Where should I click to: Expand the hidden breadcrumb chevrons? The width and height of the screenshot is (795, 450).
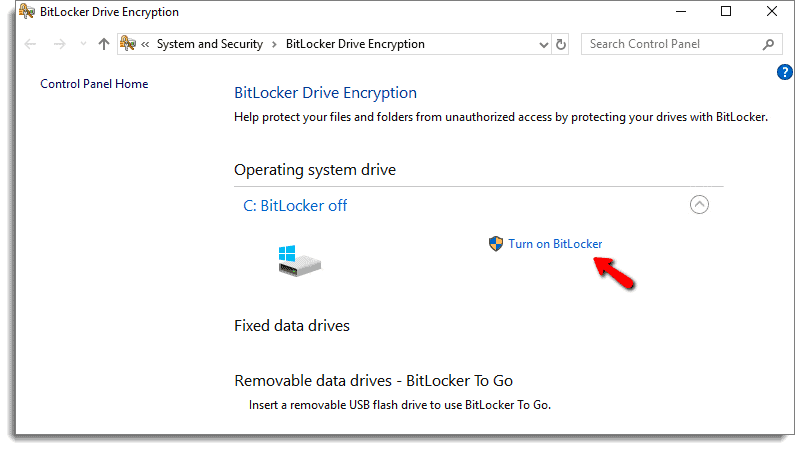point(145,44)
